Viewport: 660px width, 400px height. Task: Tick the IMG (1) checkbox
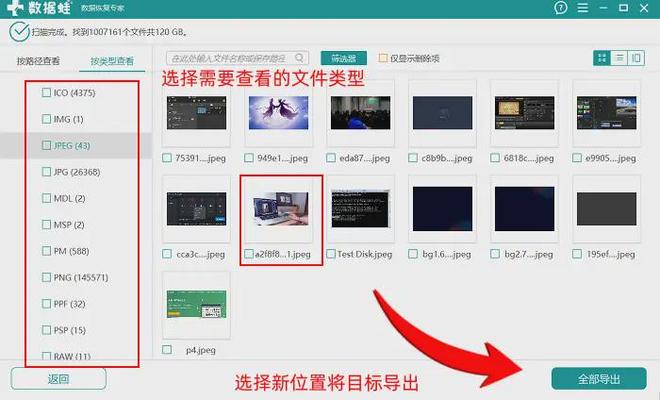pyautogui.click(x=46, y=119)
